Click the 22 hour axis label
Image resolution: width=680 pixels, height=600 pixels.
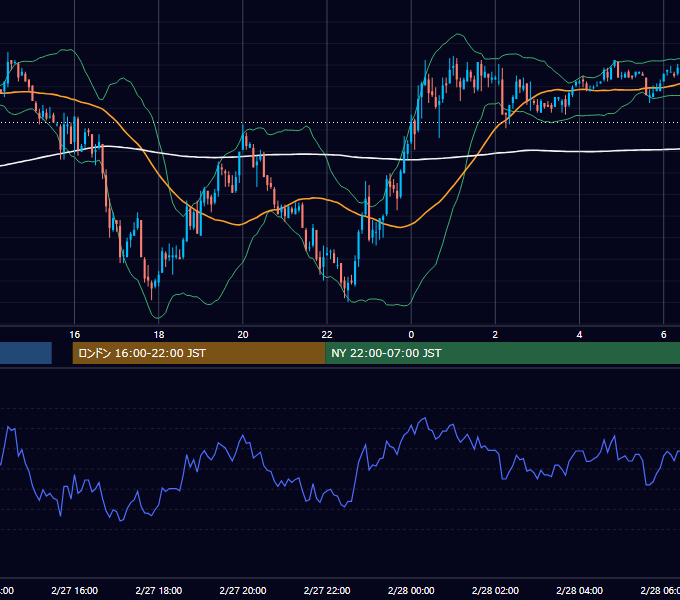pos(327,334)
